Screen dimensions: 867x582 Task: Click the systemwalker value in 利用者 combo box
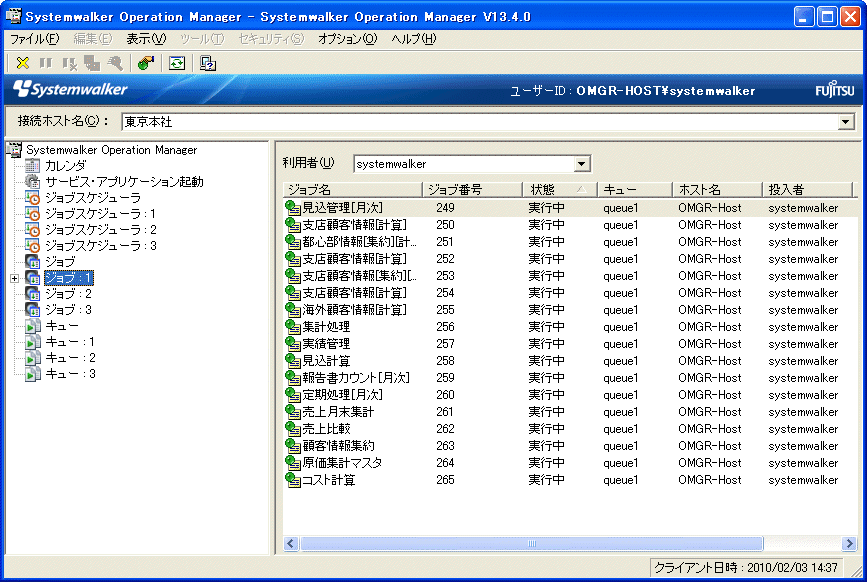(391, 164)
